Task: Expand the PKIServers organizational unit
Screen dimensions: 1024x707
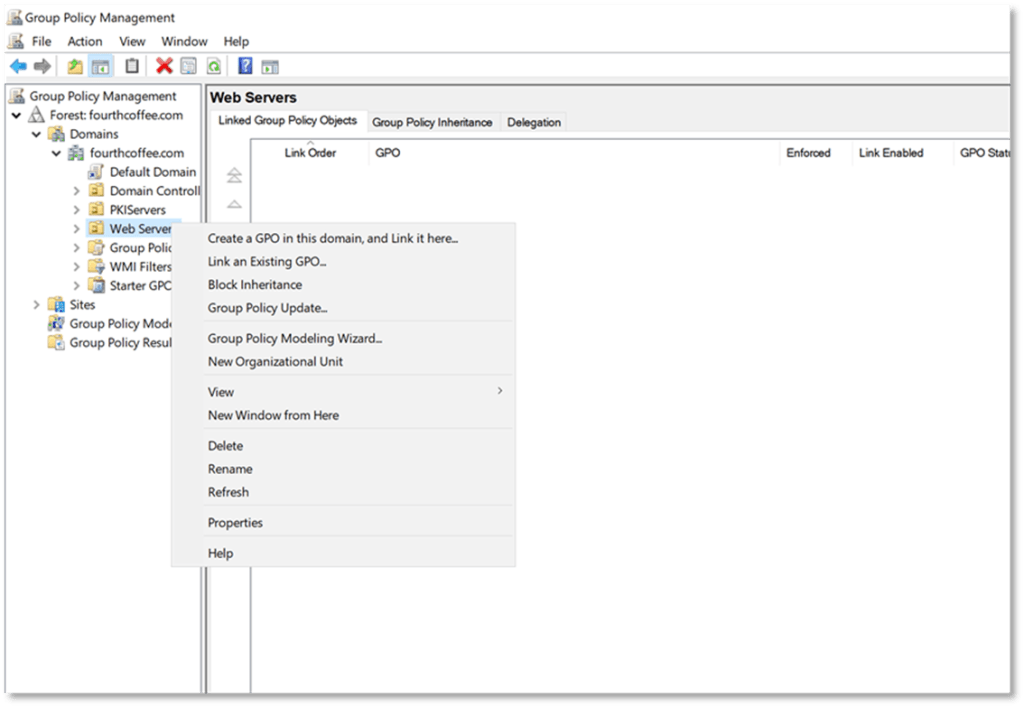Action: pyautogui.click(x=77, y=210)
